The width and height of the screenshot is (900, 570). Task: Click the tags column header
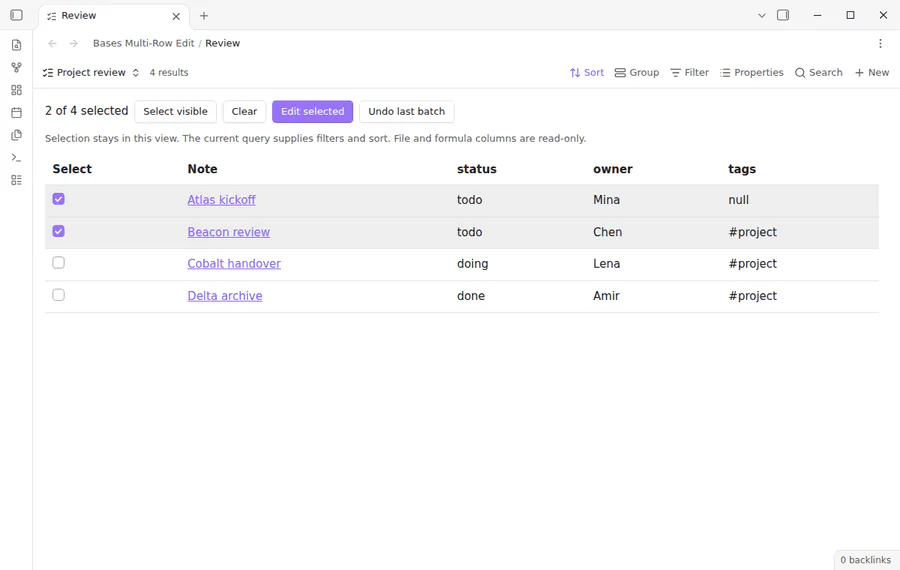pos(742,169)
